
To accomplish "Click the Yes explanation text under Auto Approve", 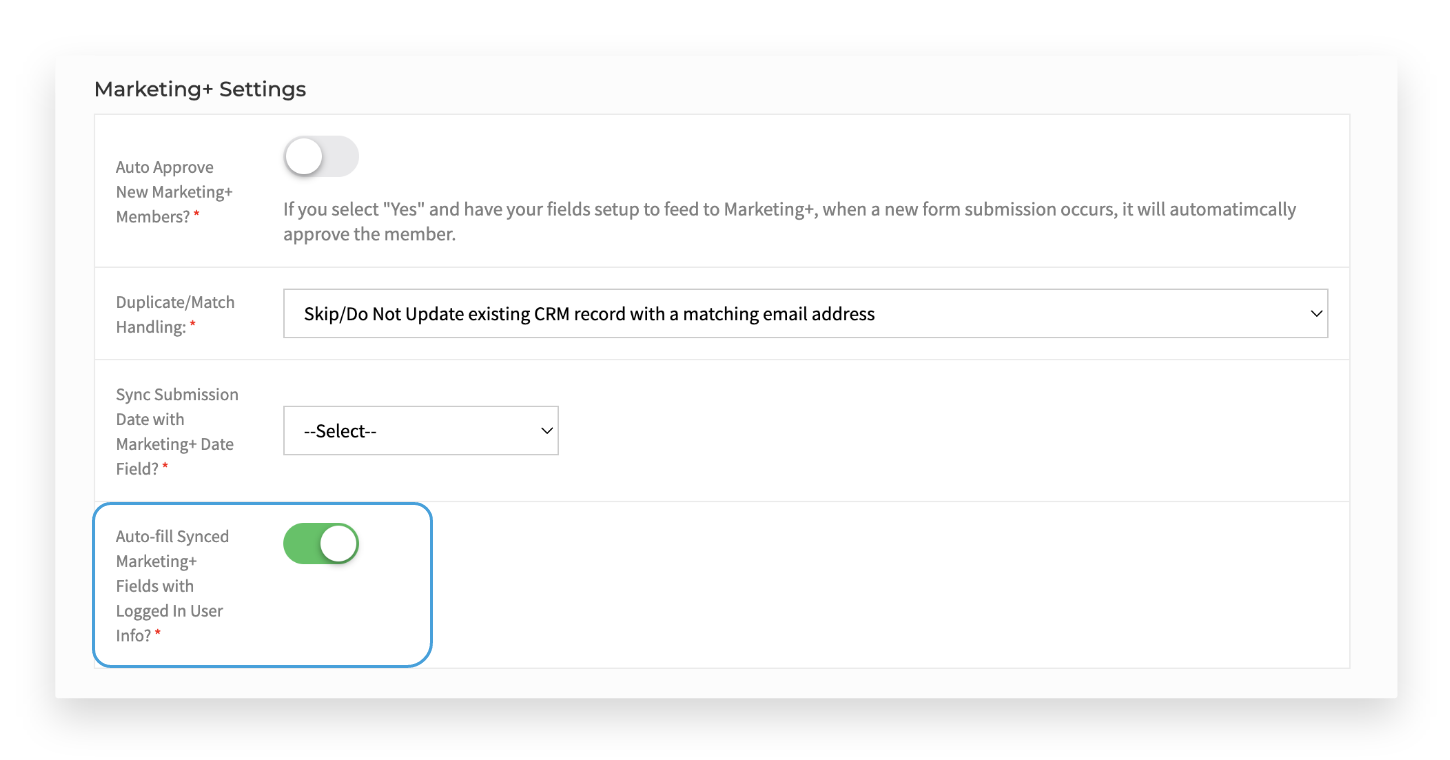I will coord(789,221).
